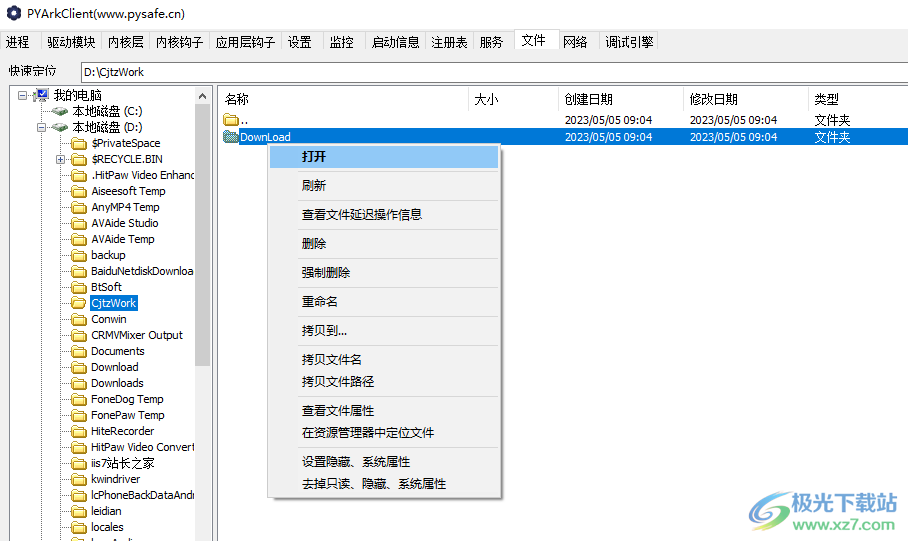The image size is (908, 541).
Task: Choose 刷新 in the context menu
Action: (384, 186)
